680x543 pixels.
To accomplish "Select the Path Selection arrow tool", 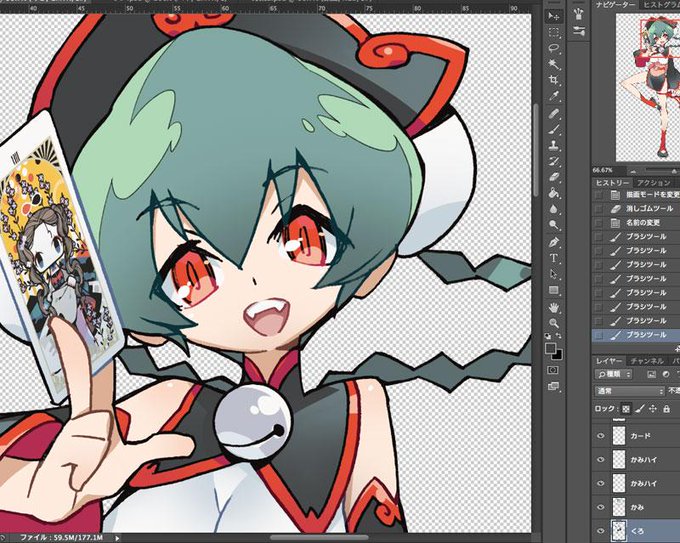I will (554, 274).
